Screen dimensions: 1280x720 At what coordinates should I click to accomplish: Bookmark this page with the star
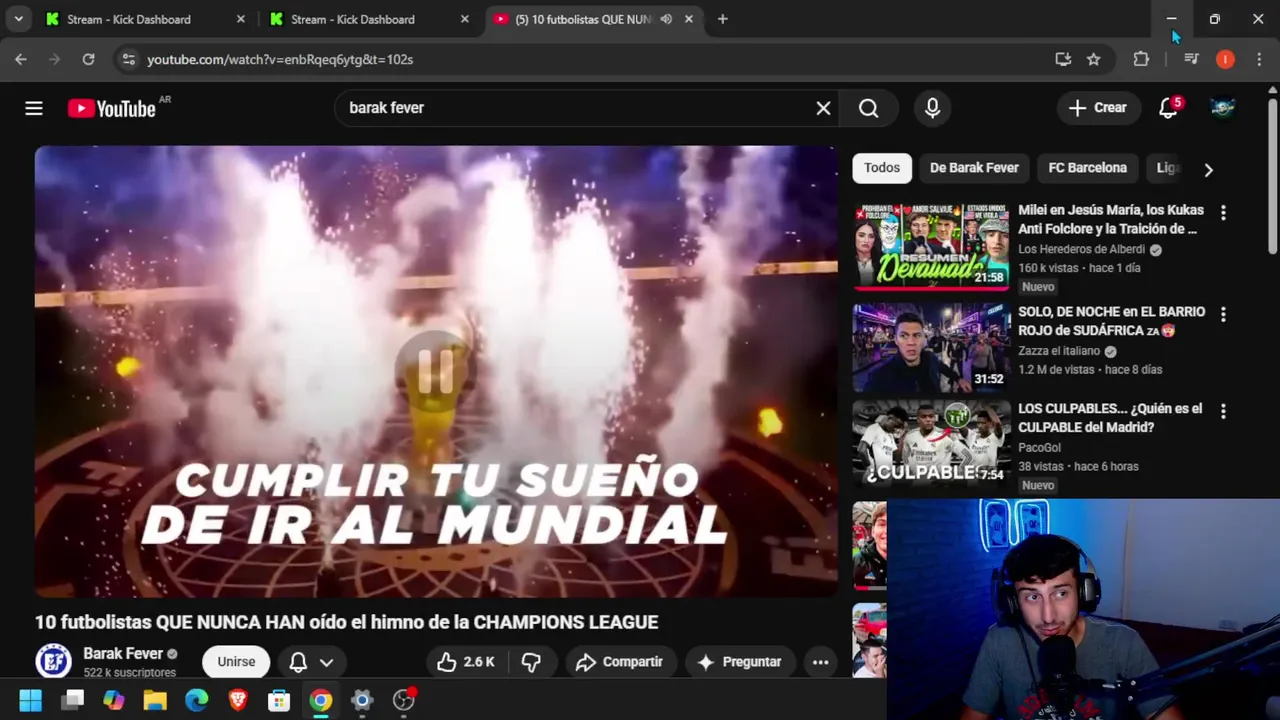[1093, 59]
